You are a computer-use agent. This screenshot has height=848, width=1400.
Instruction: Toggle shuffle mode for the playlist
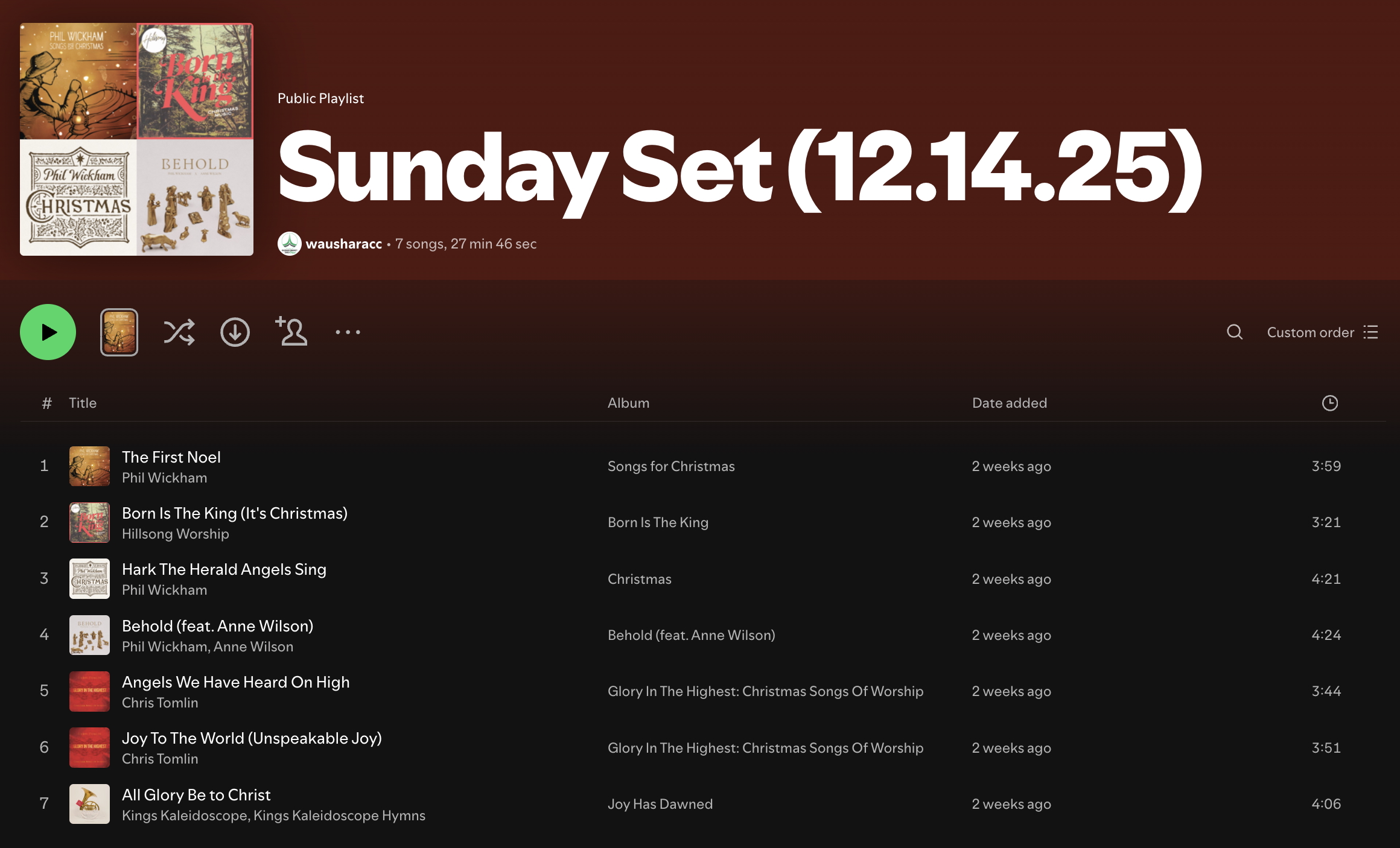pos(179,332)
